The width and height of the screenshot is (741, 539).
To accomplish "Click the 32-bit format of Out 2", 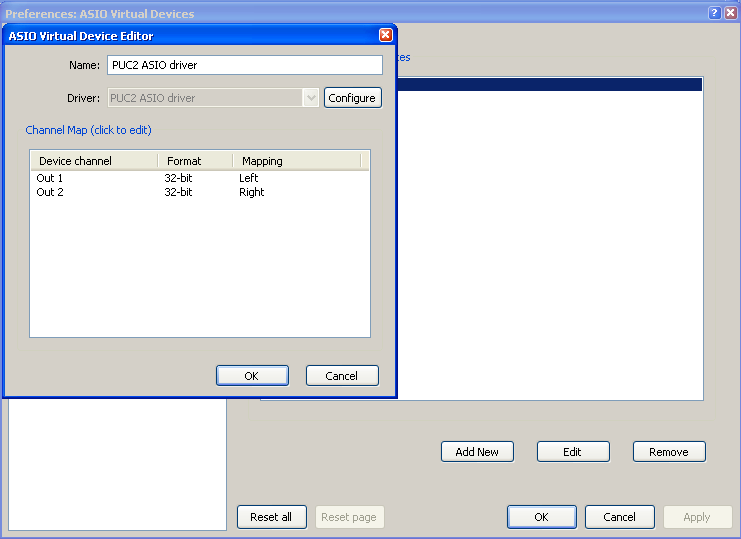I will [x=178, y=192].
